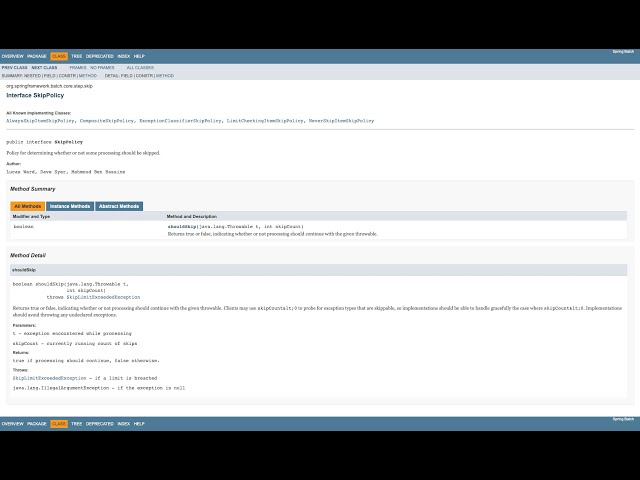This screenshot has height=480, width=640.
Task: Jump to METHOD in the DETAIL row
Action: pos(165,76)
